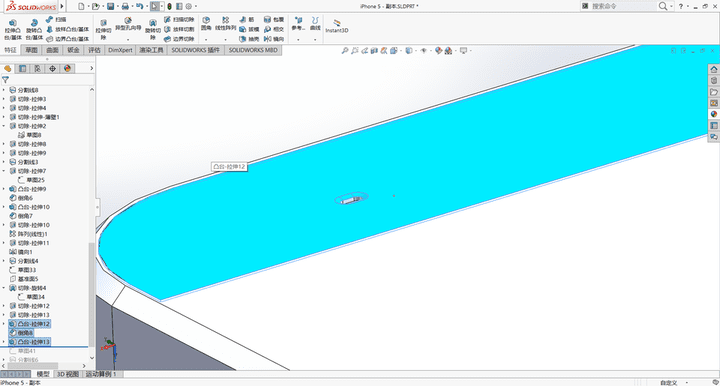The image size is (720, 386).
Task: Select the 圆角 fillet tool
Action: pos(206,24)
